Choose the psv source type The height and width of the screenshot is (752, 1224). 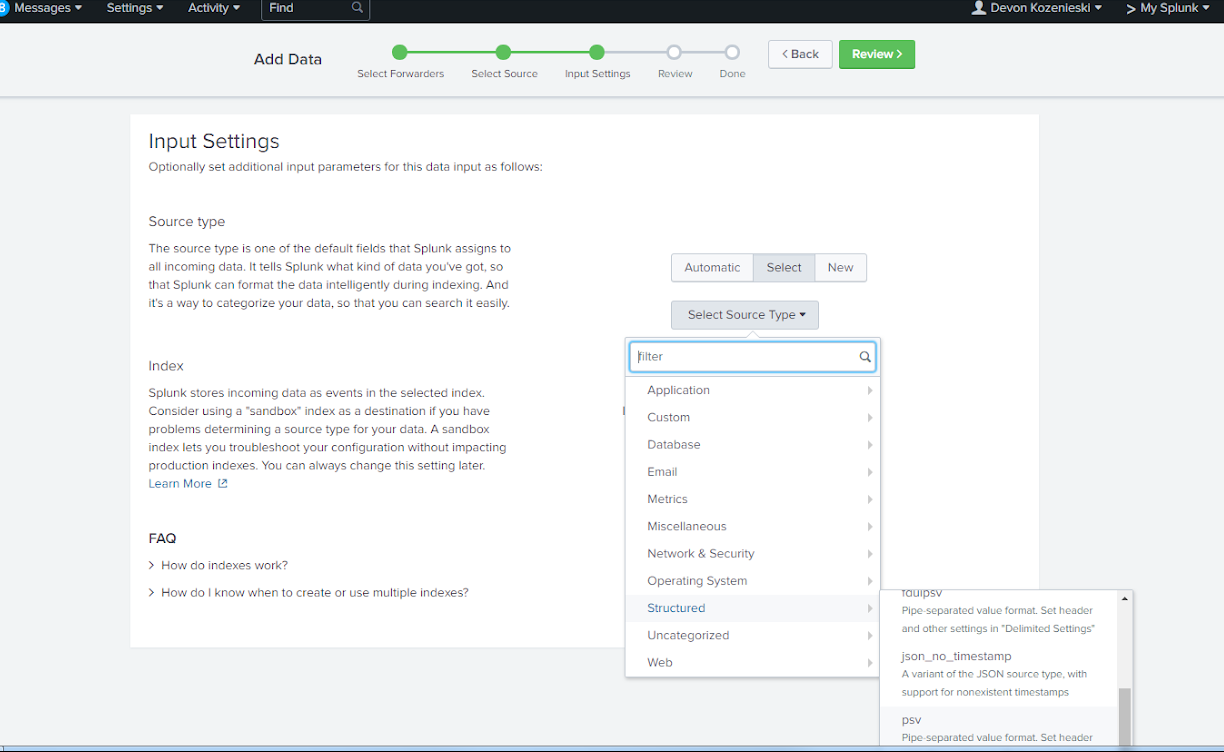(x=999, y=728)
